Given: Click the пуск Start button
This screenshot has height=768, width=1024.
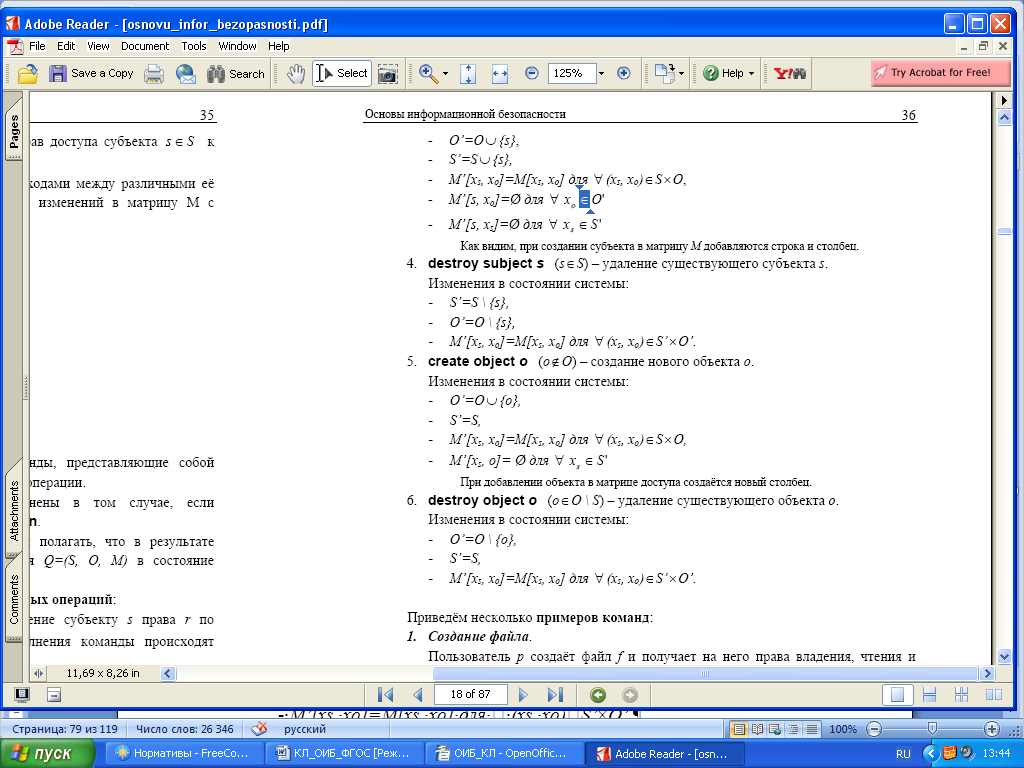Looking at the screenshot, I should click(x=46, y=754).
